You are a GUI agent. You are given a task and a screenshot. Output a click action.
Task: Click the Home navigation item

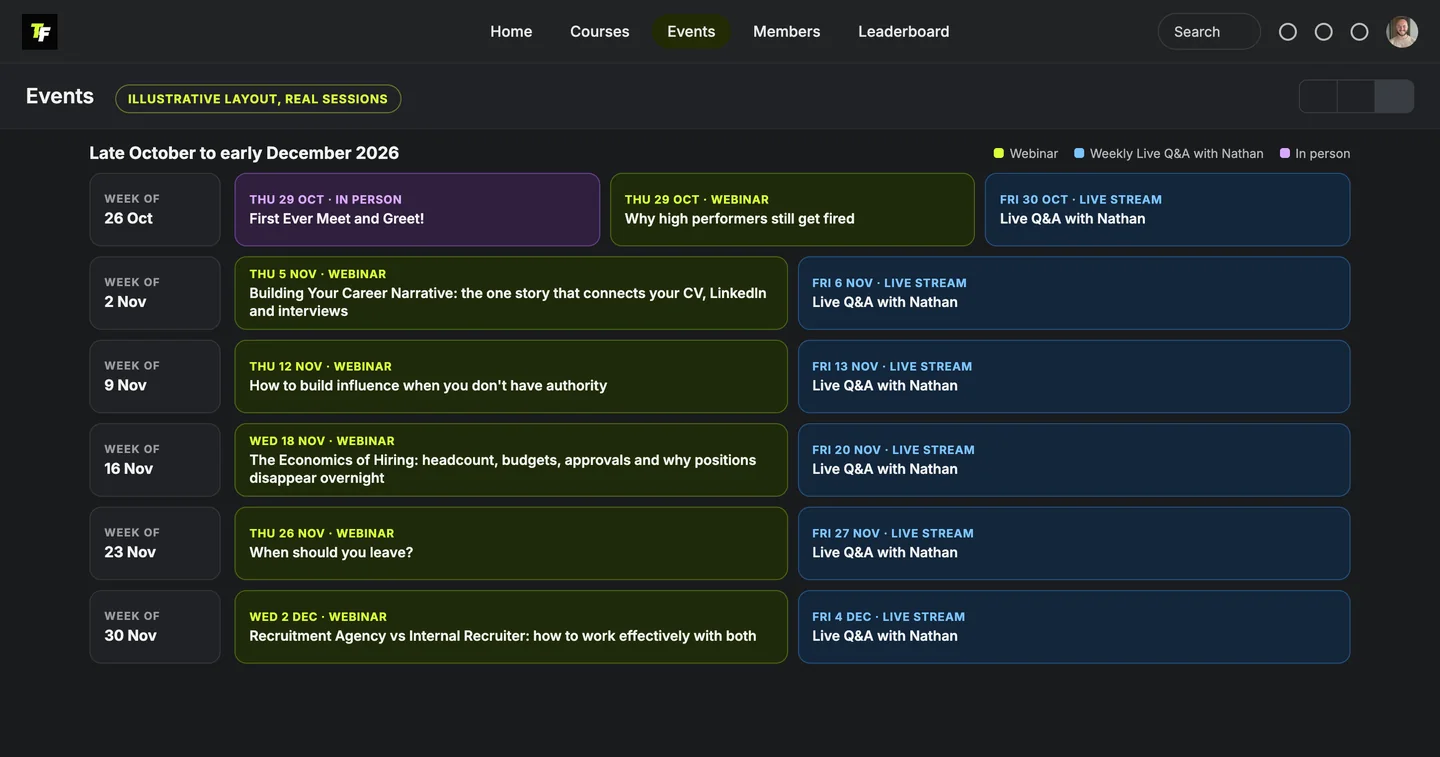click(x=511, y=32)
